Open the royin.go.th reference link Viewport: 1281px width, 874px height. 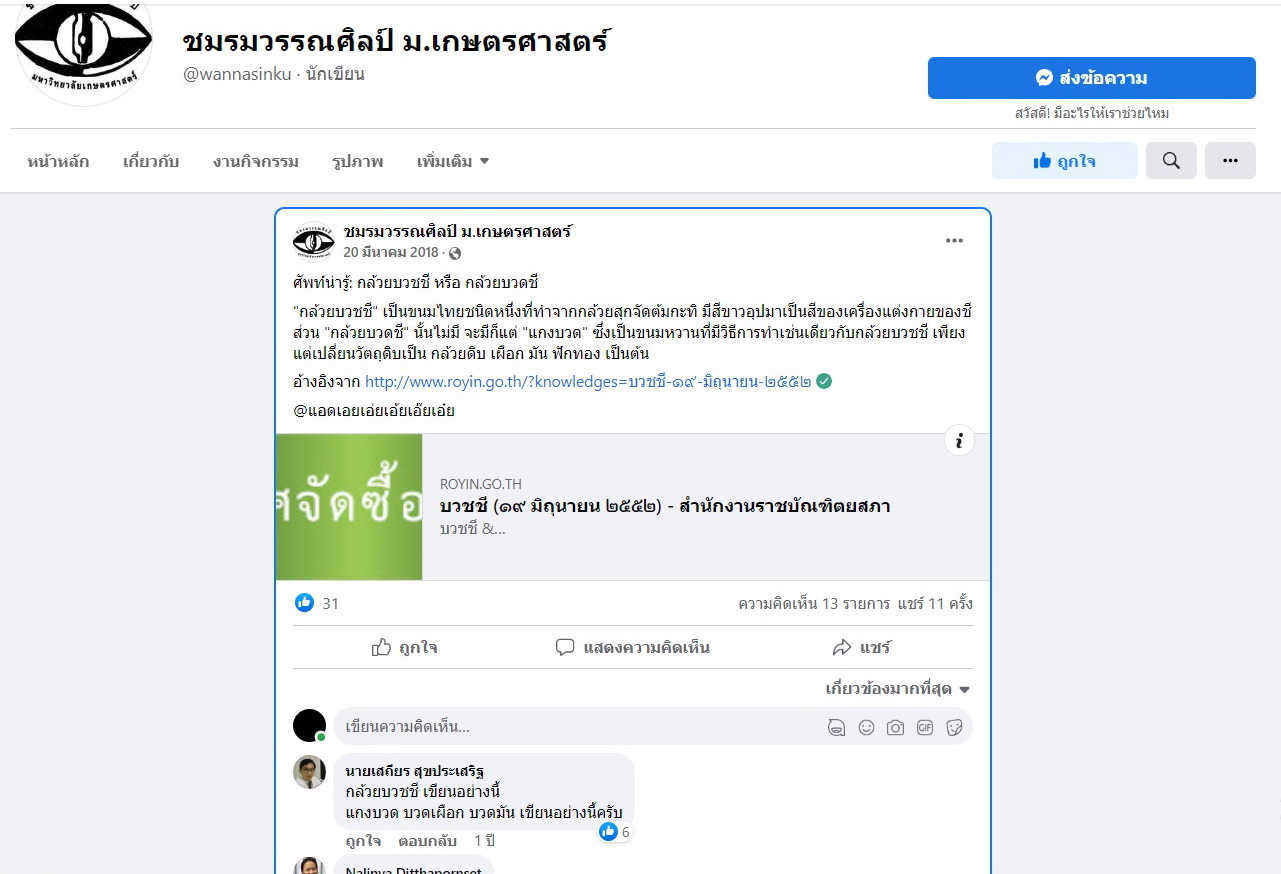click(588, 381)
